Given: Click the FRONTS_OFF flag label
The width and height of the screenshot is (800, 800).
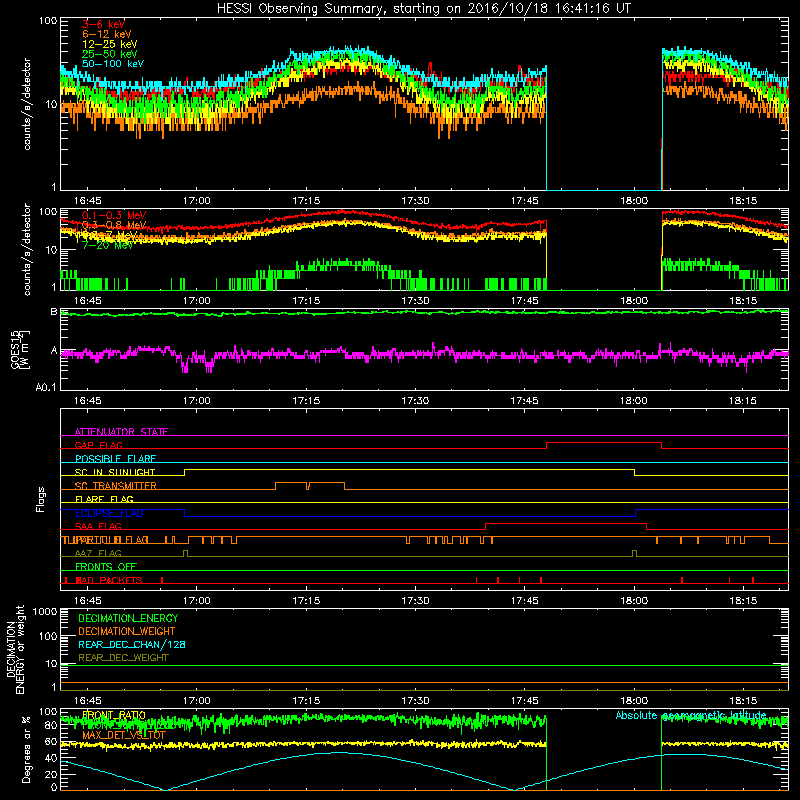Looking at the screenshot, I should (x=106, y=566).
